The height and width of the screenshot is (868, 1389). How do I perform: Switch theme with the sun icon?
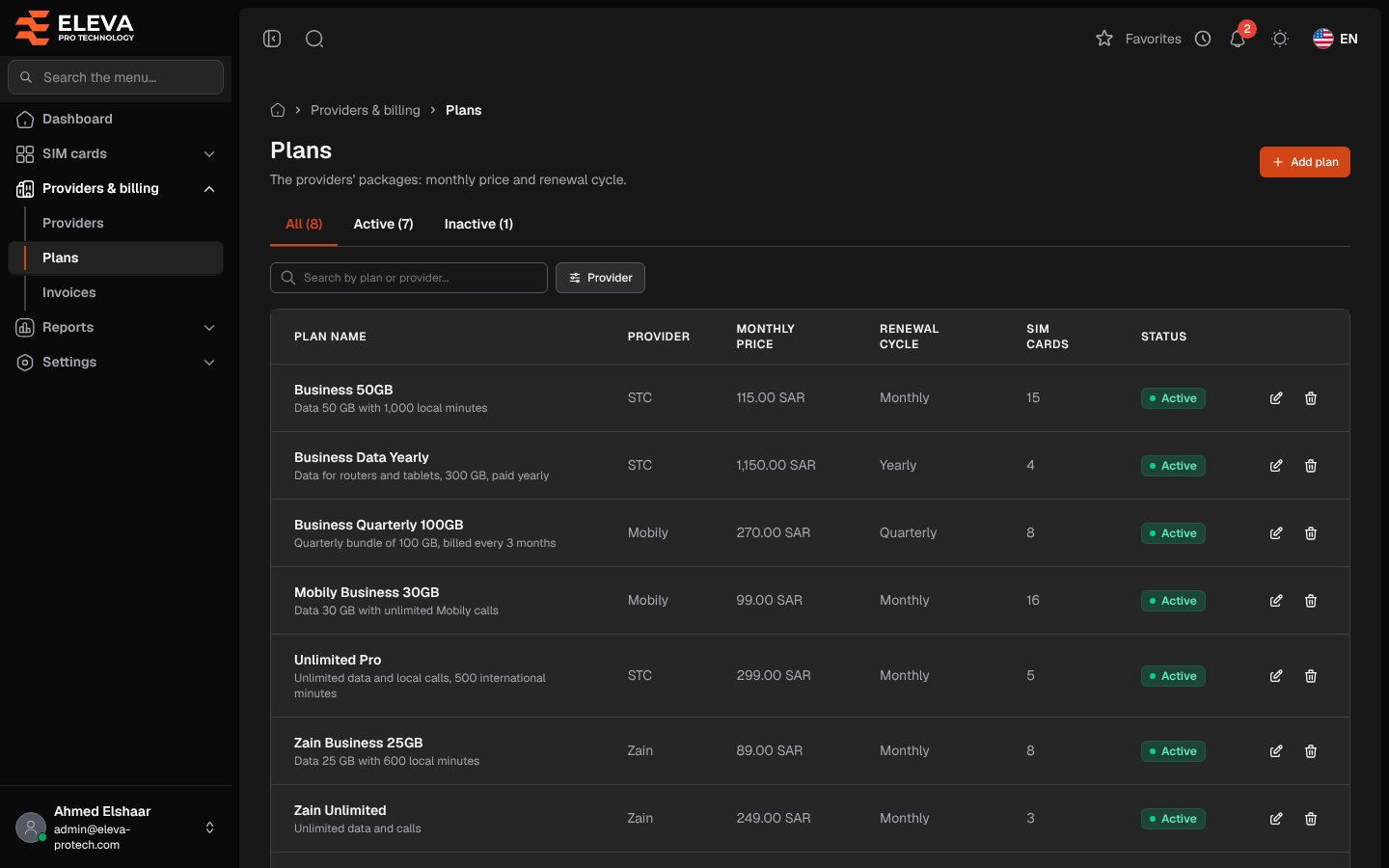1280,39
